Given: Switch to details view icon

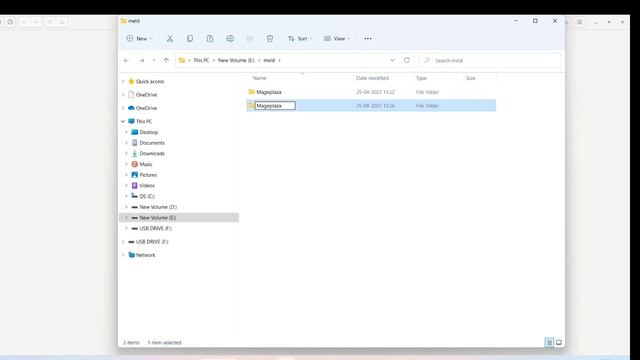Looking at the screenshot, I should tap(549, 342).
